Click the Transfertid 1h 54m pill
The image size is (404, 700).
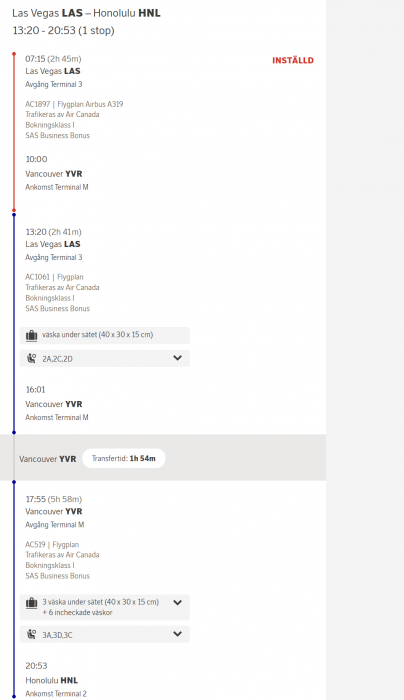pos(124,458)
